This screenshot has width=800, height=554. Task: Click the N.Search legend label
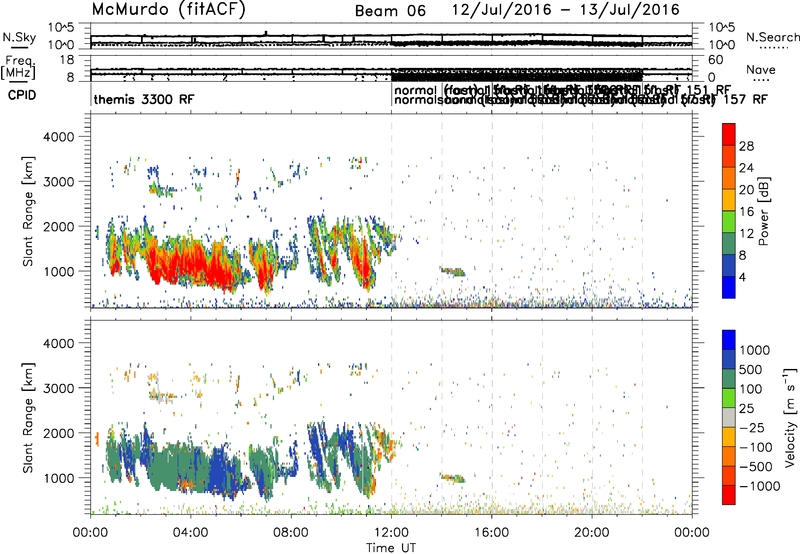[x=773, y=37]
